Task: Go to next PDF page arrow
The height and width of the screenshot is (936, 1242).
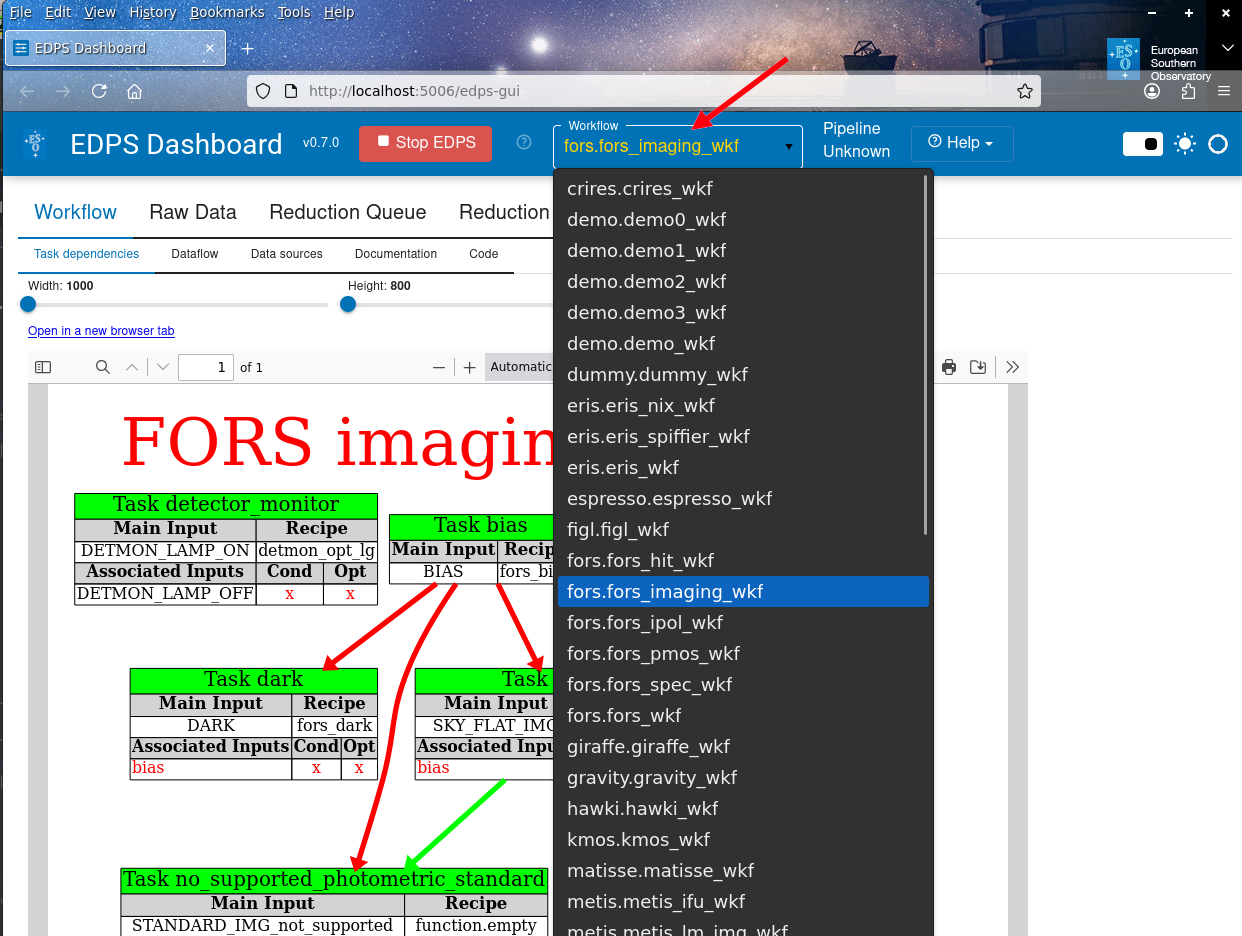Action: pos(163,367)
